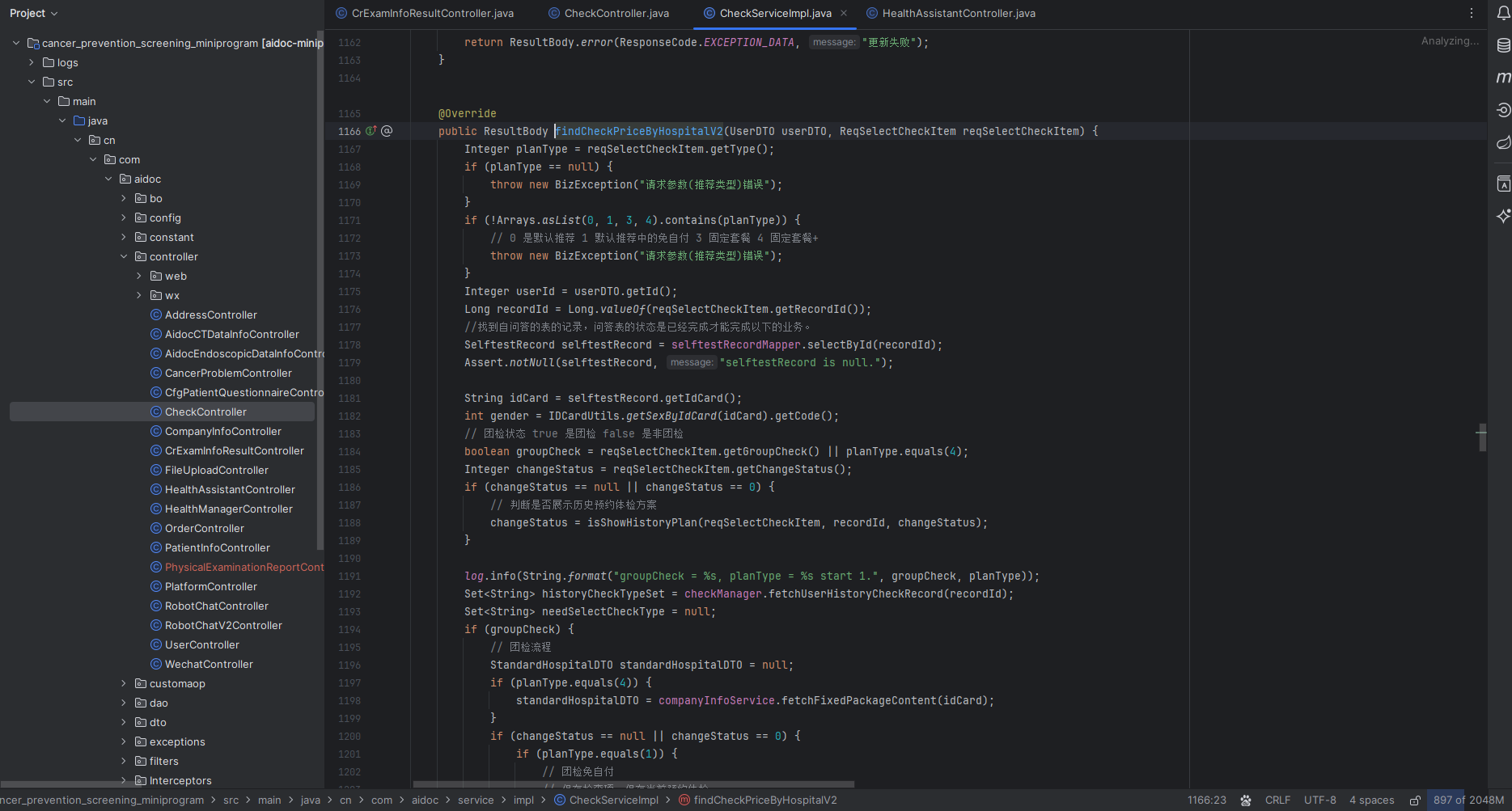1512x811 pixels.
Task: Collapse the main folder
Action: pyautogui.click(x=47, y=101)
